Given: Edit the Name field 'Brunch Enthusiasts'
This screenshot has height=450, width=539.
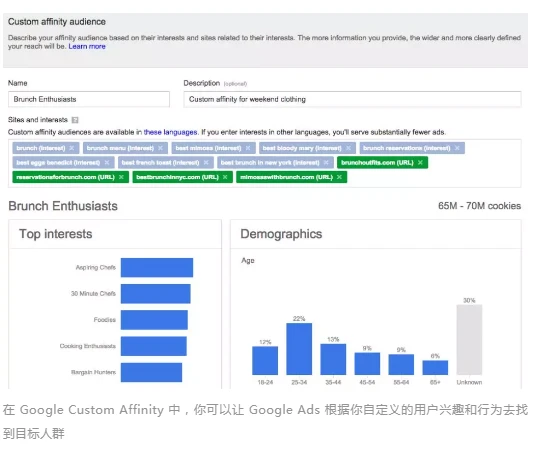Looking at the screenshot, I should click(89, 99).
